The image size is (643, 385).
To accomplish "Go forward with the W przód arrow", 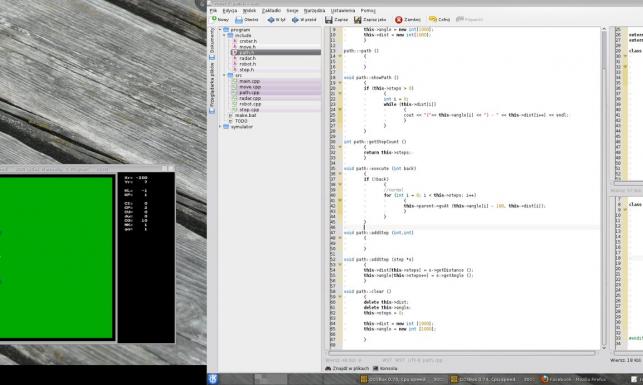I will pyautogui.click(x=295, y=19).
